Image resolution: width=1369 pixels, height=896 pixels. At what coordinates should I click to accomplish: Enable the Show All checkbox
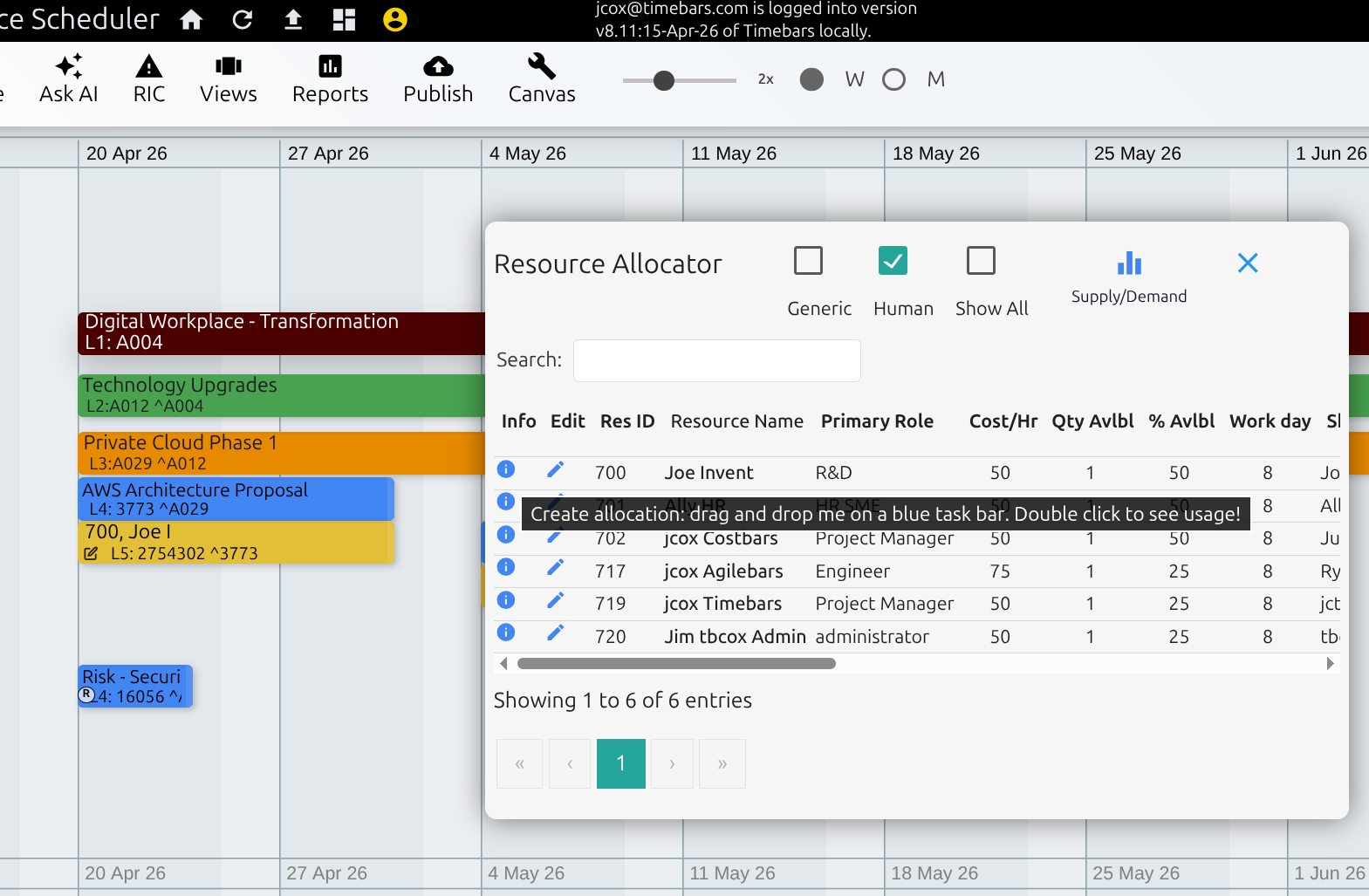pyautogui.click(x=982, y=260)
